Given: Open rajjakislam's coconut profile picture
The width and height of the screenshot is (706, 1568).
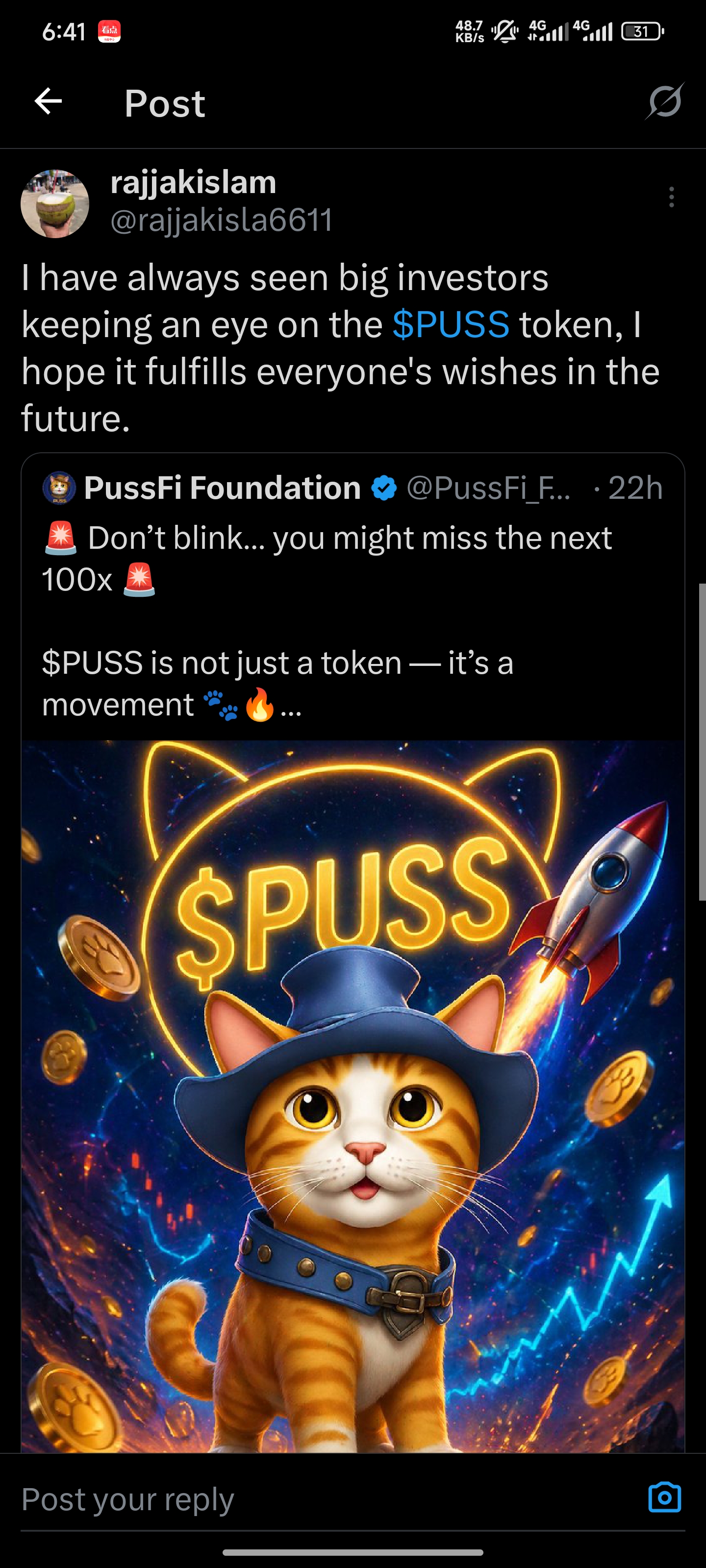Looking at the screenshot, I should [55, 204].
